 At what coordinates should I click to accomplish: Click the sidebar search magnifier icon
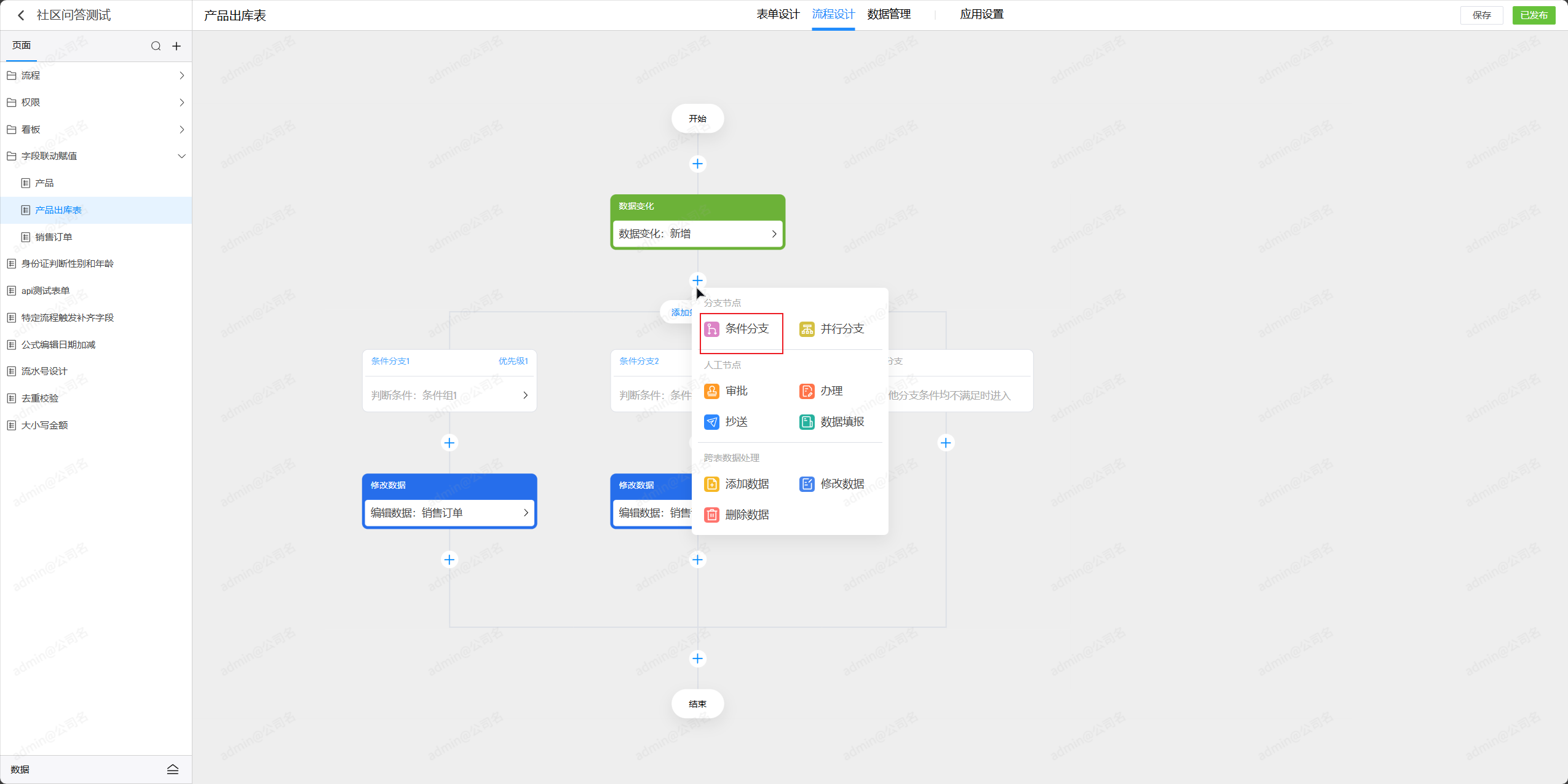156,46
